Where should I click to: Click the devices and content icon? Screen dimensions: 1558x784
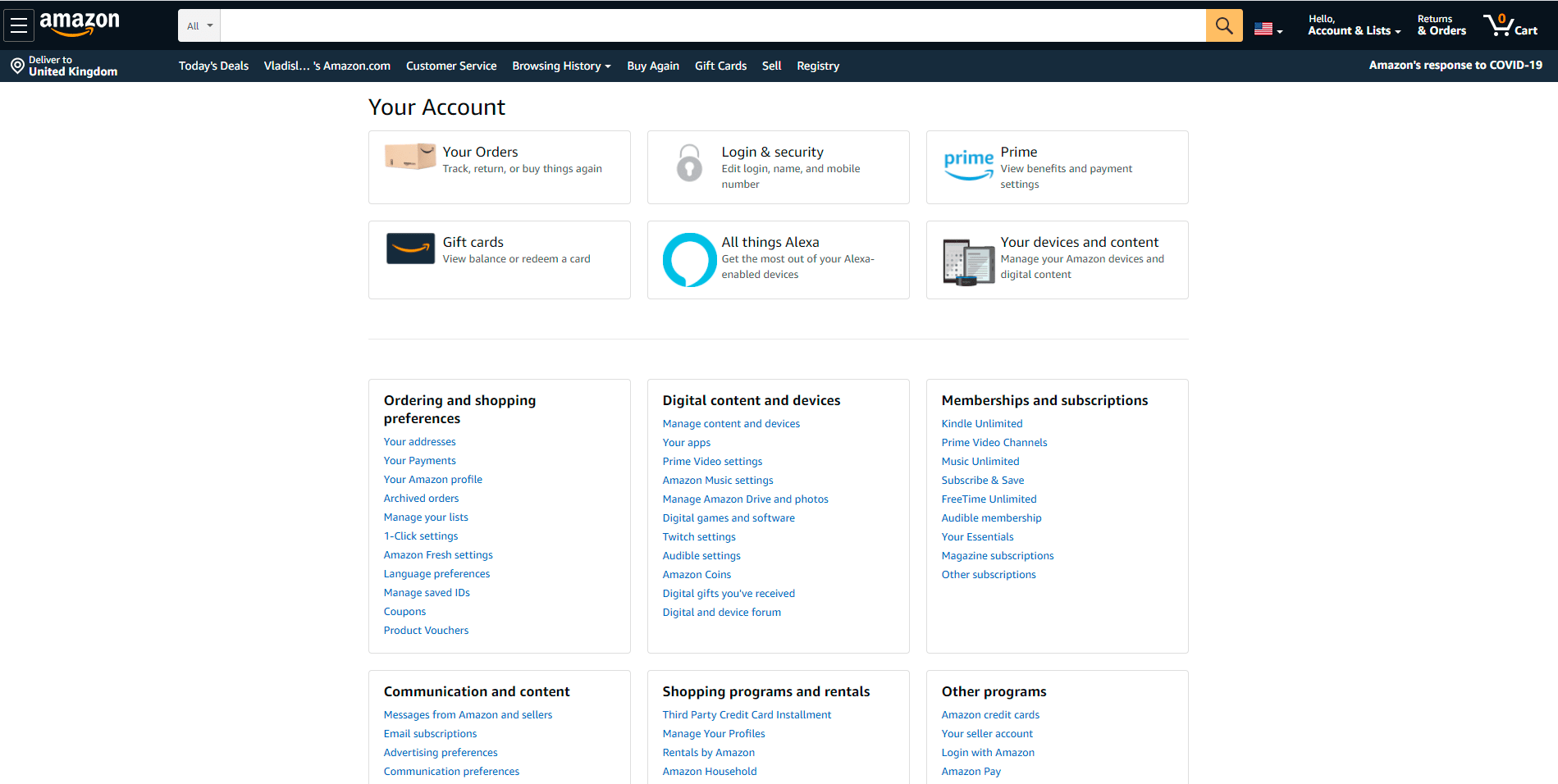968,259
